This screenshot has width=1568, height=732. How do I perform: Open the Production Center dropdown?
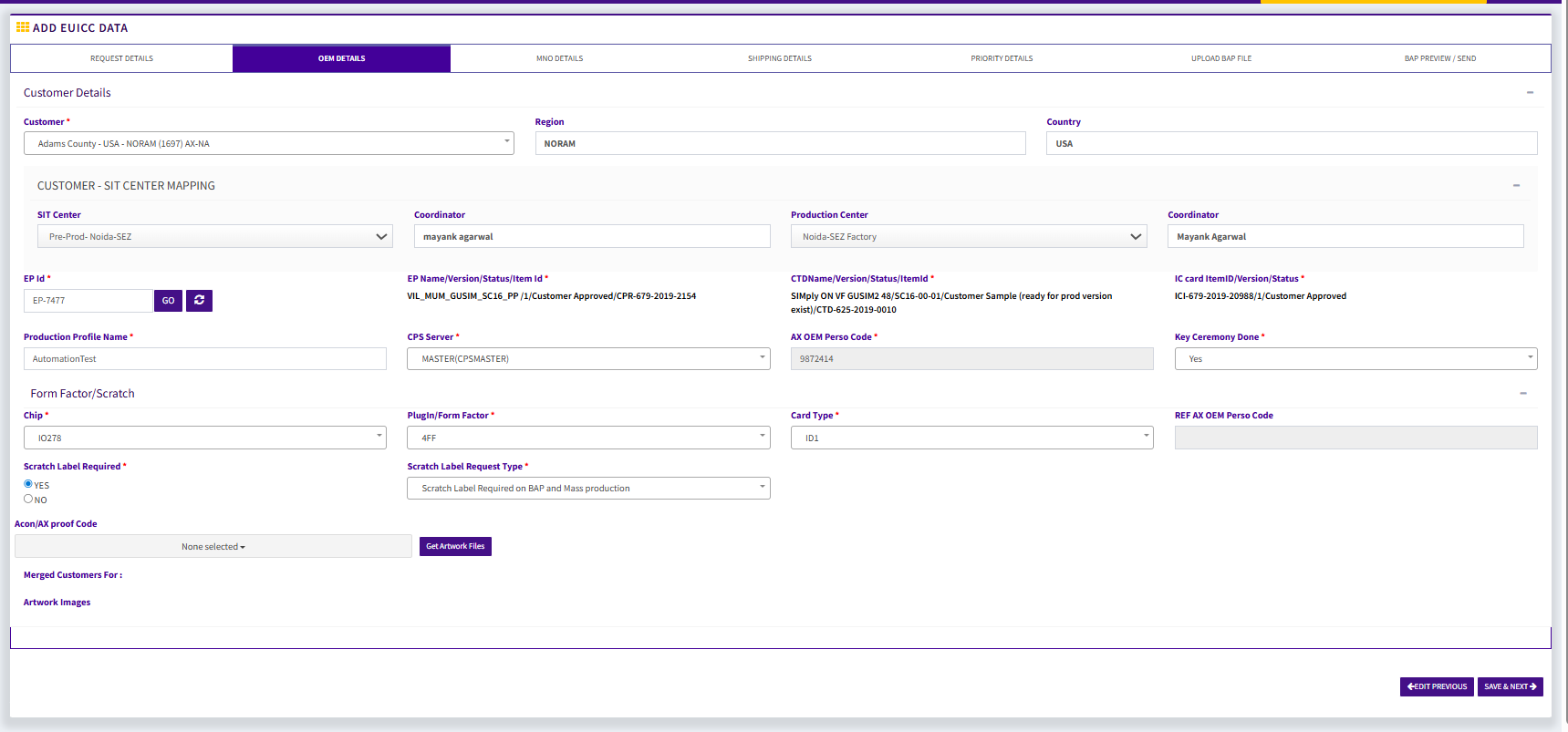tap(968, 236)
